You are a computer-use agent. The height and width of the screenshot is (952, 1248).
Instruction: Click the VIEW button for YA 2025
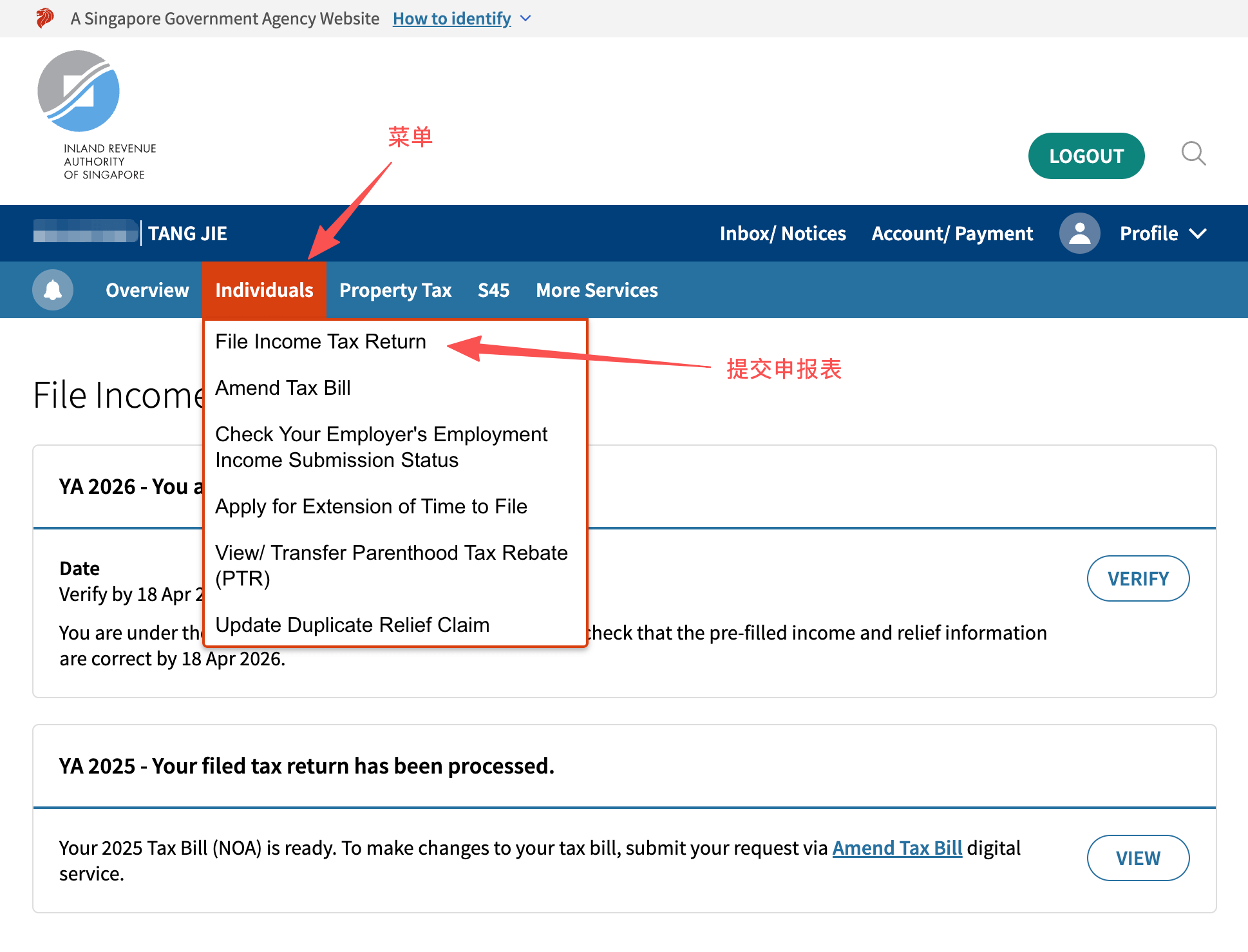point(1137,858)
